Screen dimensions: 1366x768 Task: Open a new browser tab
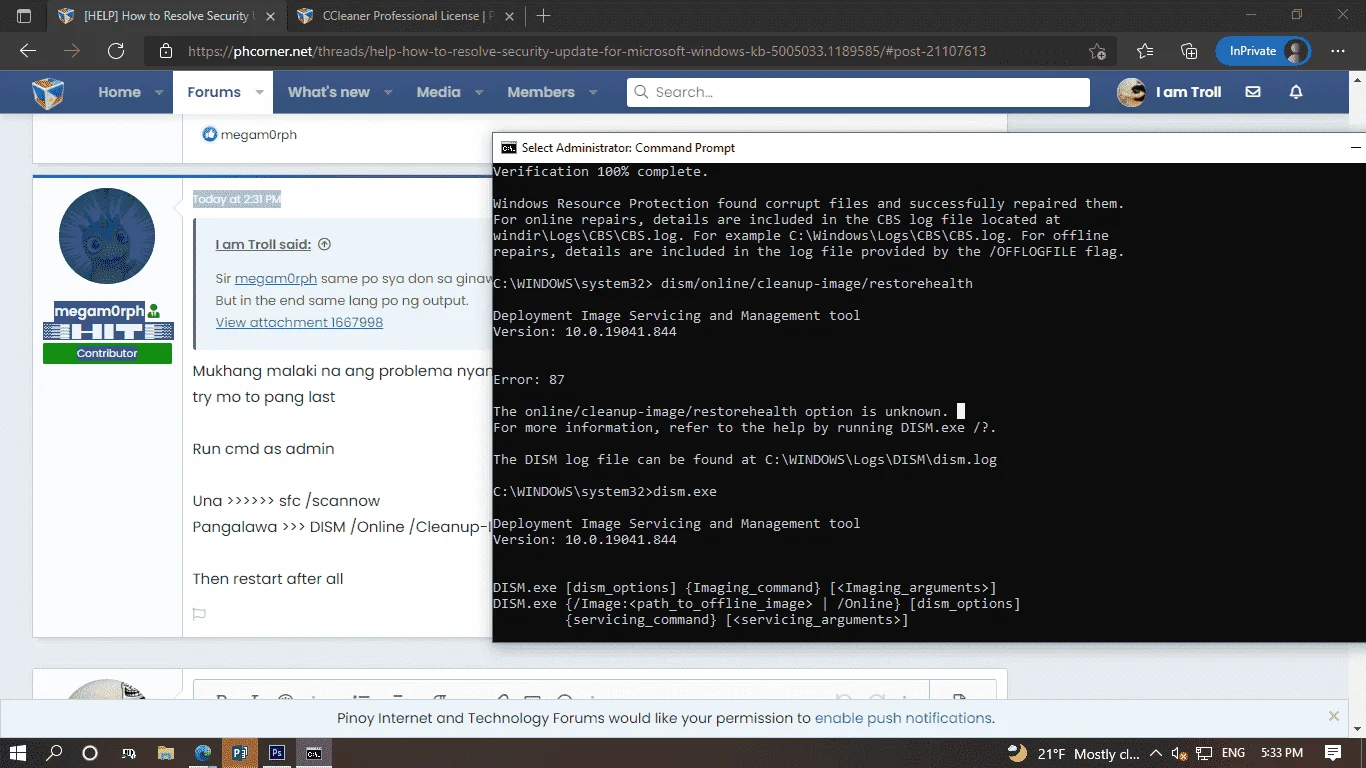pos(544,16)
